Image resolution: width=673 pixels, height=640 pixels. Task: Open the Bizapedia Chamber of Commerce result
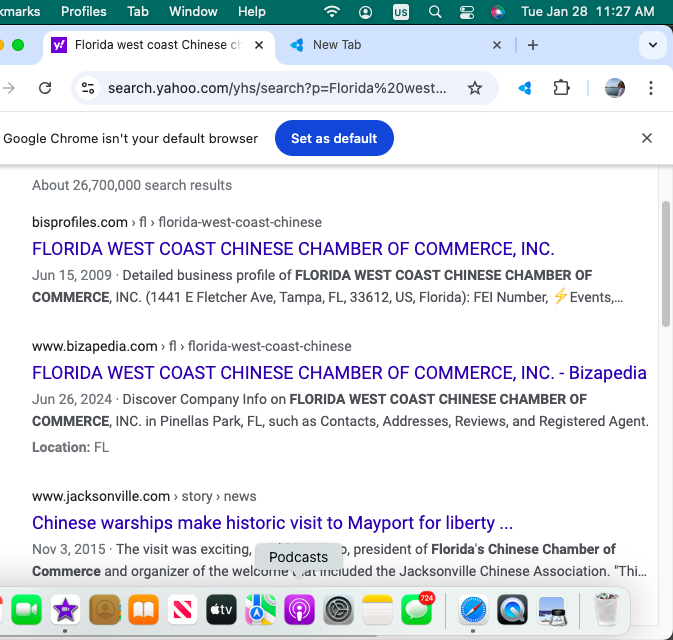pyautogui.click(x=339, y=373)
